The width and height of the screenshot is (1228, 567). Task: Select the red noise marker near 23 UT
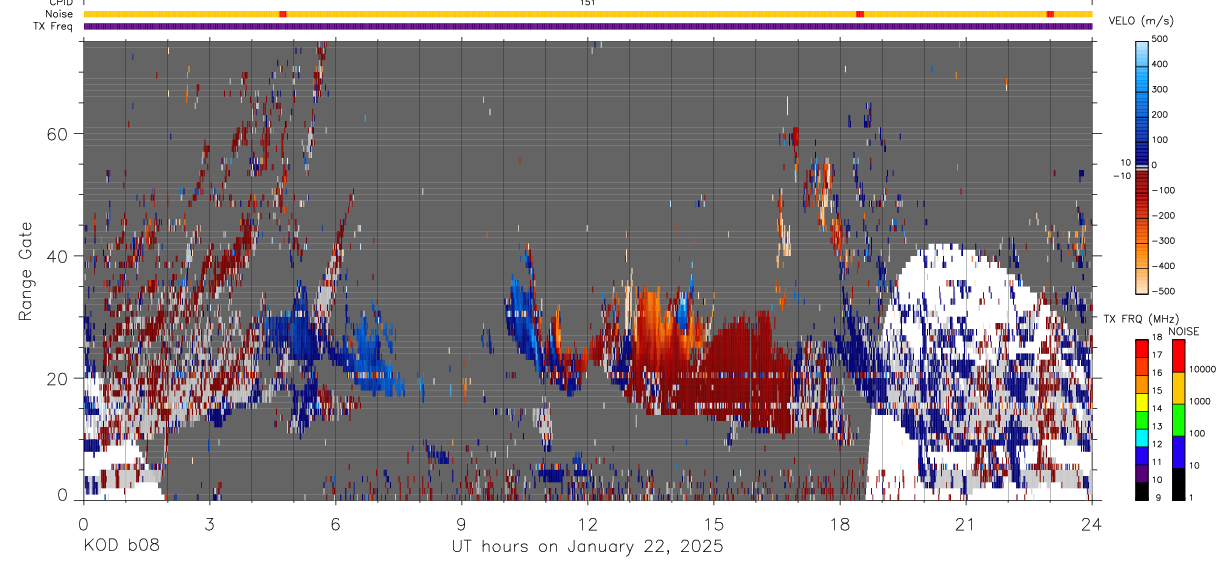[1050, 14]
